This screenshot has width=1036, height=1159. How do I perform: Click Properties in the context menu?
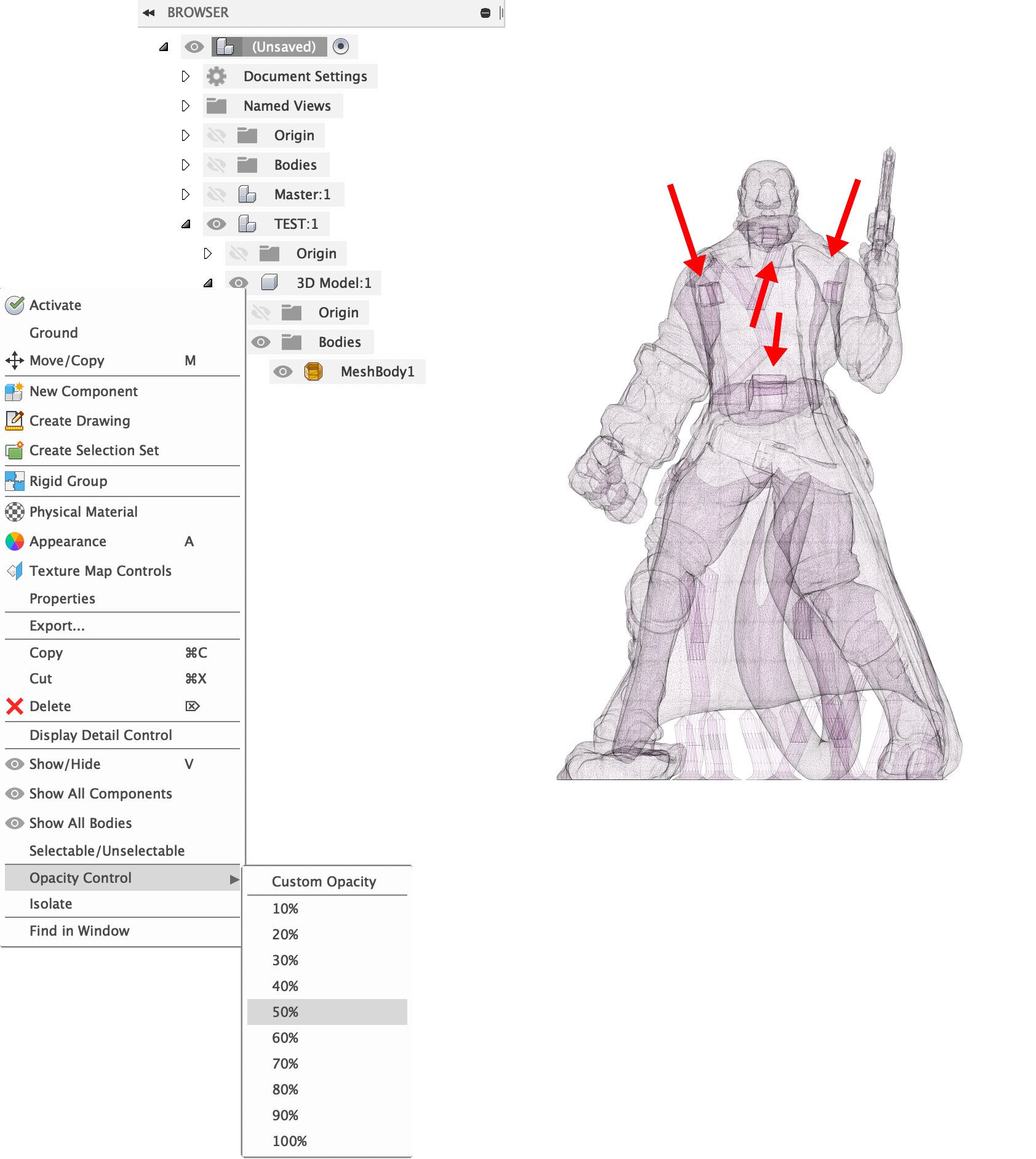(122, 599)
